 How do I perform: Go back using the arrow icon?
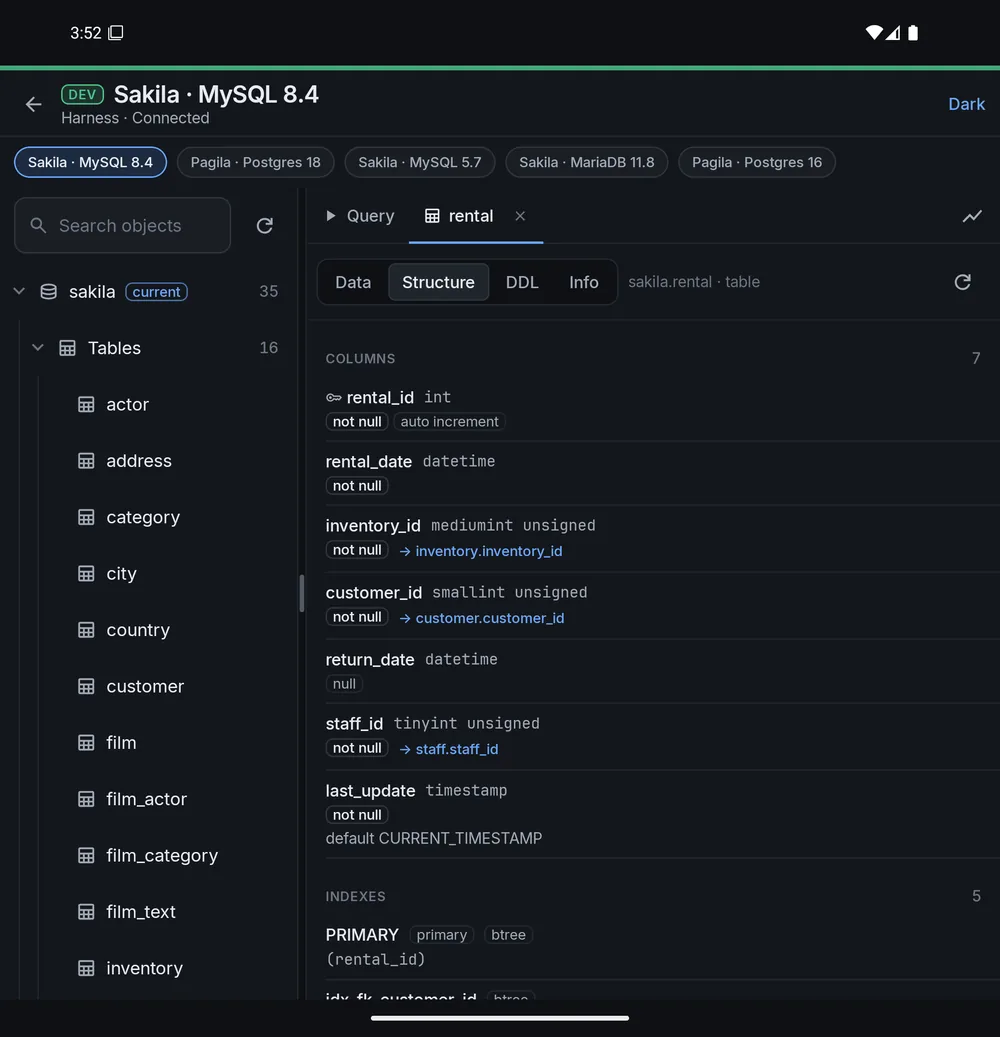33,104
